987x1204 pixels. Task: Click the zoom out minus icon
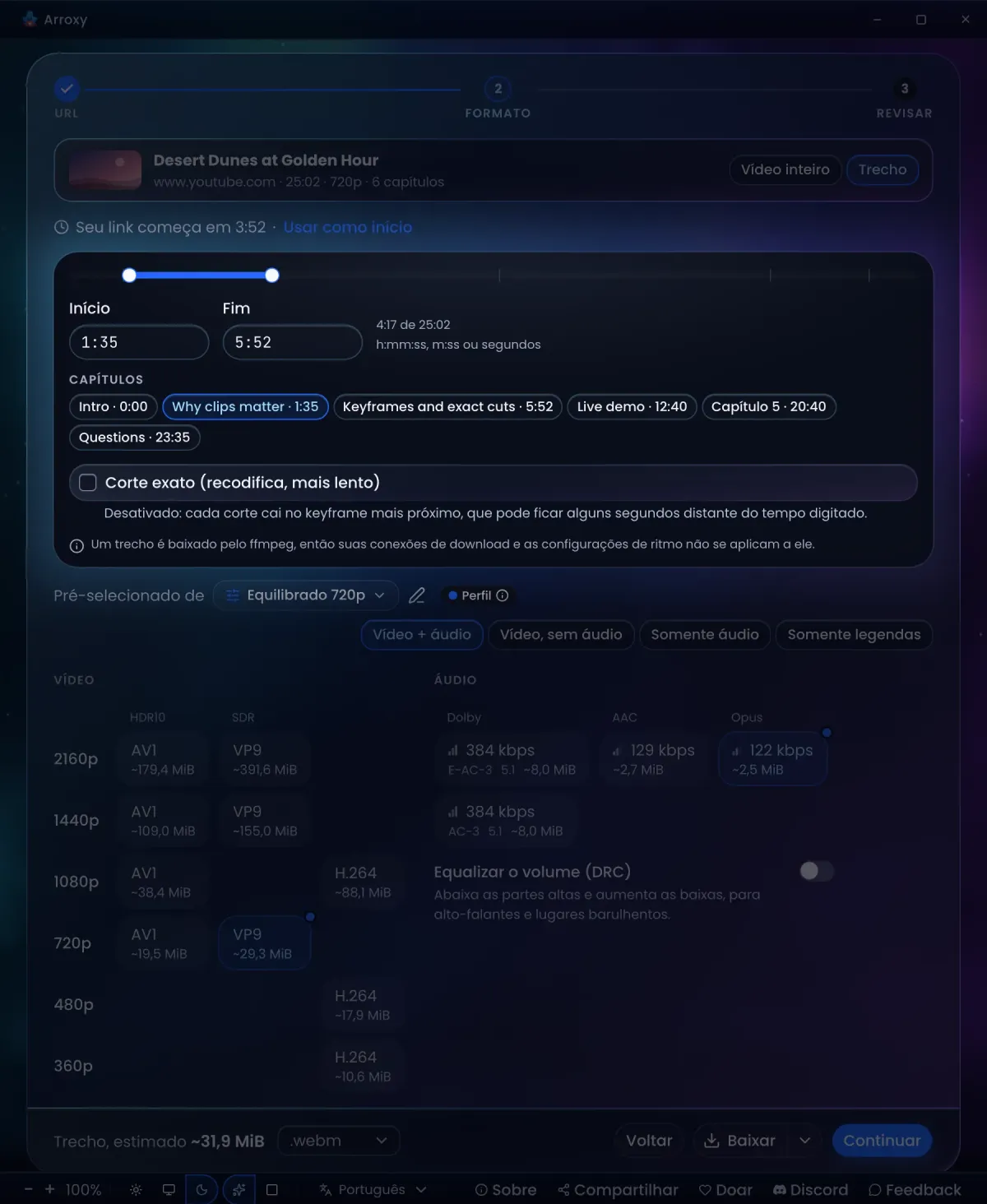(x=29, y=1189)
